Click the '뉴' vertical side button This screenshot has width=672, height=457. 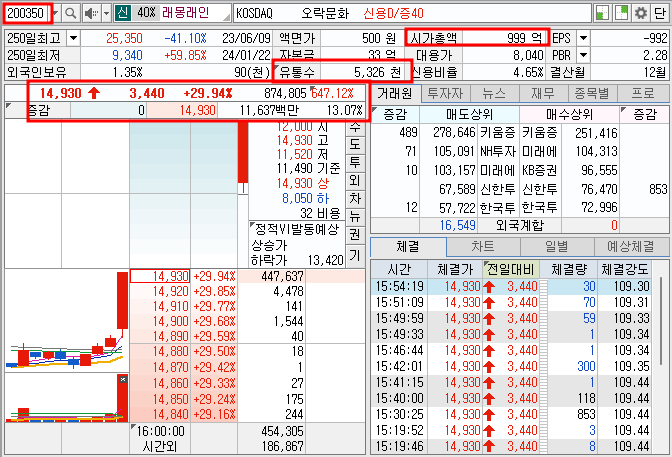355,216
